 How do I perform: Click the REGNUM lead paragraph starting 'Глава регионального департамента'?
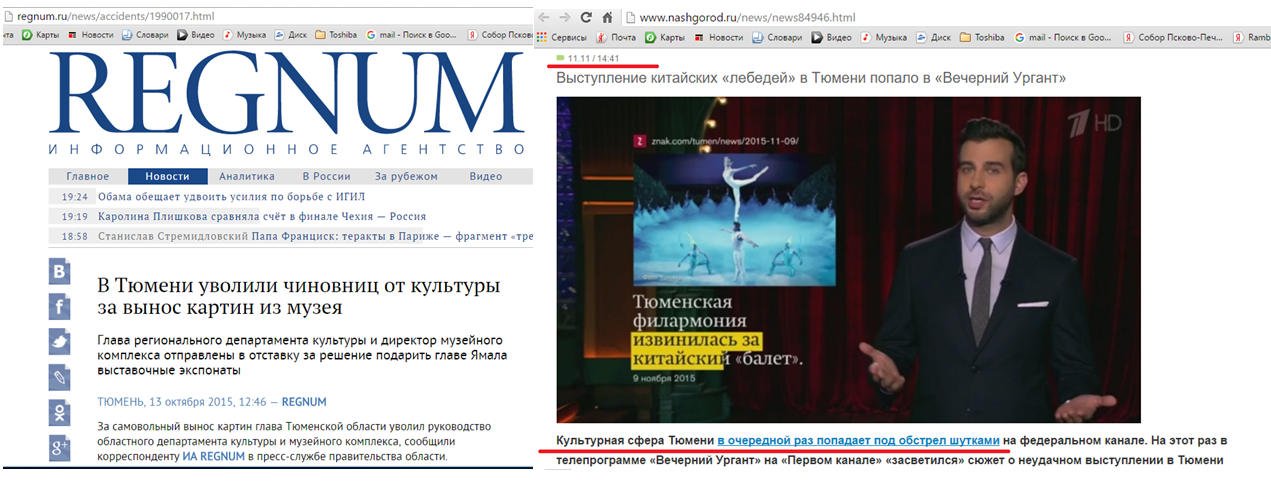[x=300, y=355]
